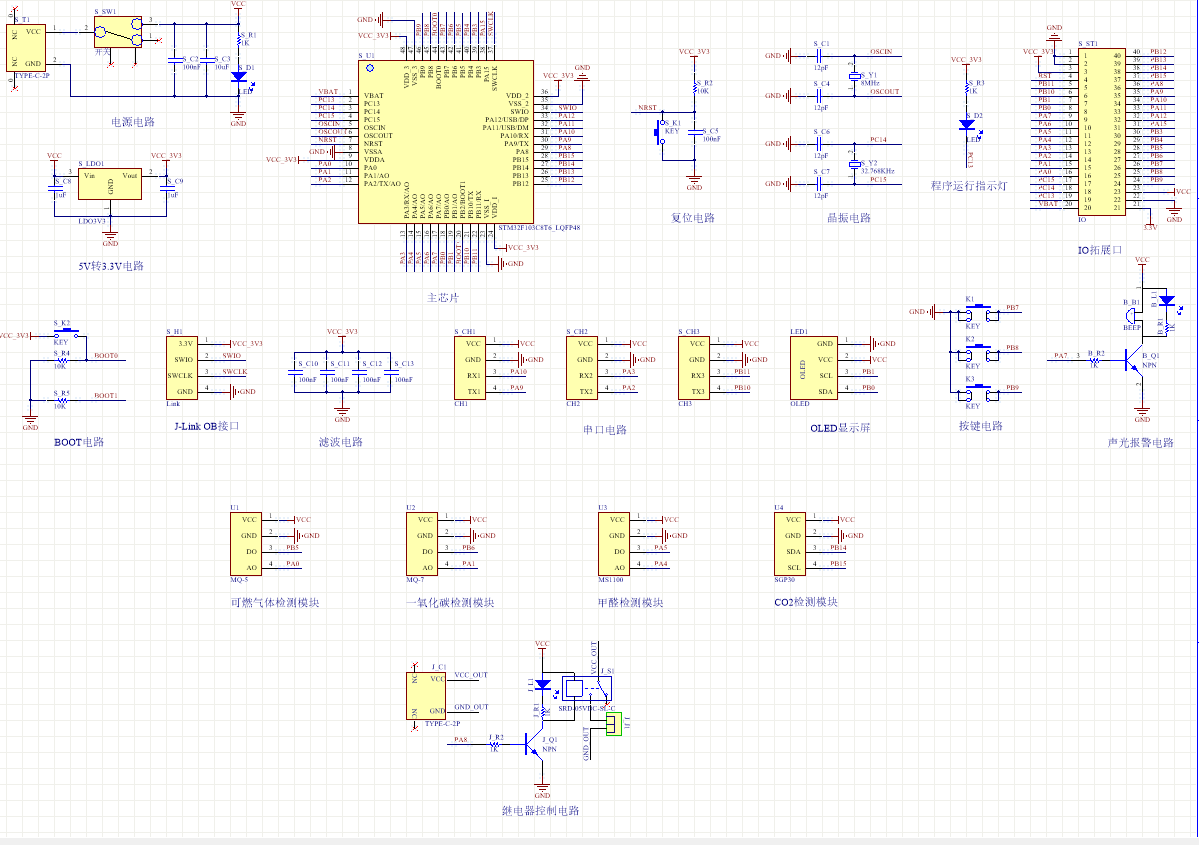Select the S_C9 1uF capacitor

(167, 188)
